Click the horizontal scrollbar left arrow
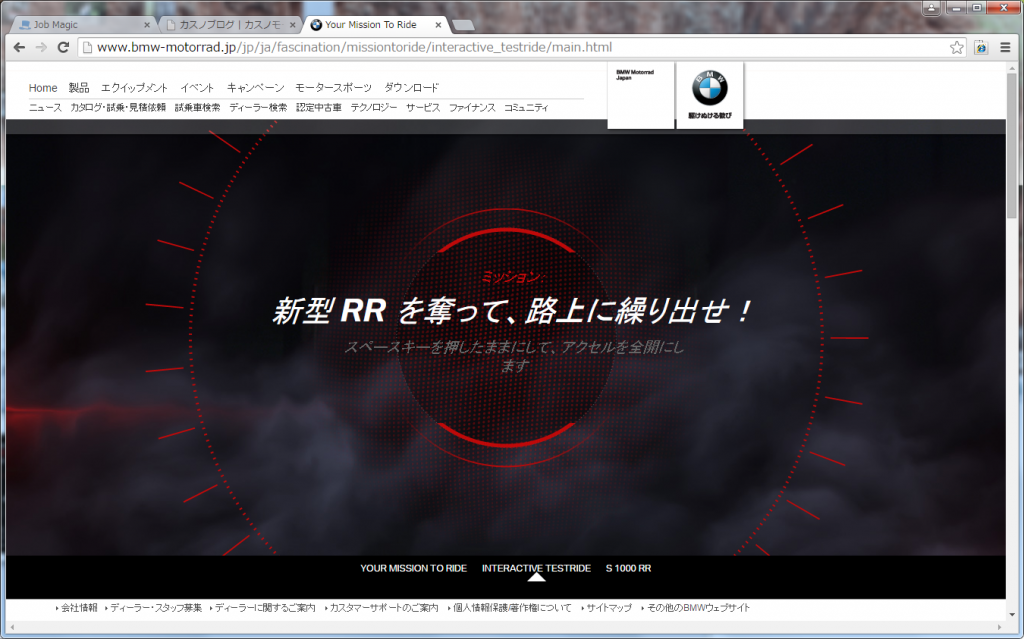 [12, 628]
